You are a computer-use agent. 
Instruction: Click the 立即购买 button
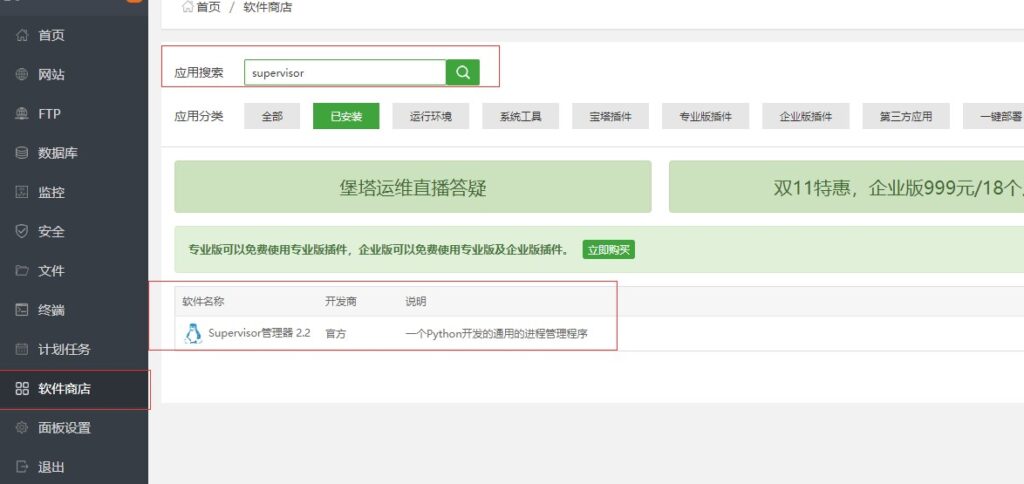(609, 250)
